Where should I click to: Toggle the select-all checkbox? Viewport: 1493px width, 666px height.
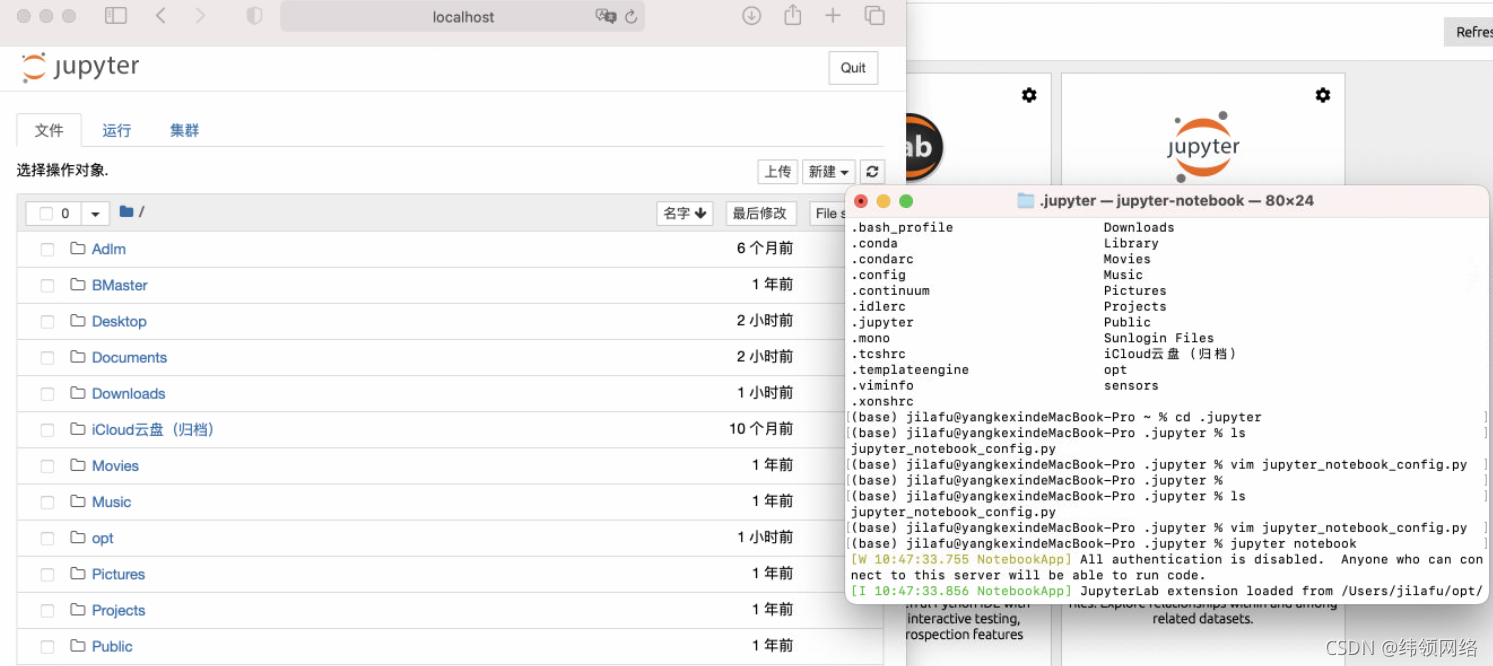point(45,213)
